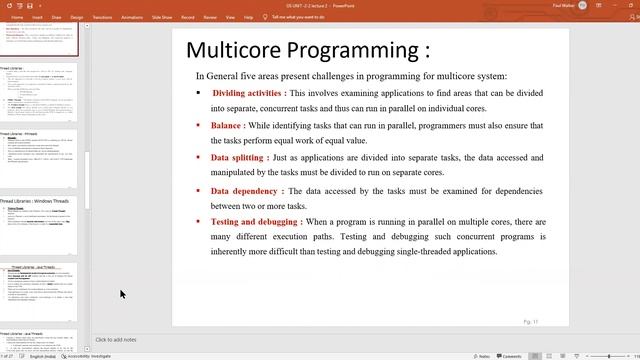Open the Customize Quick Access Toolbar dropdown
640x360 pixels.
40,6
